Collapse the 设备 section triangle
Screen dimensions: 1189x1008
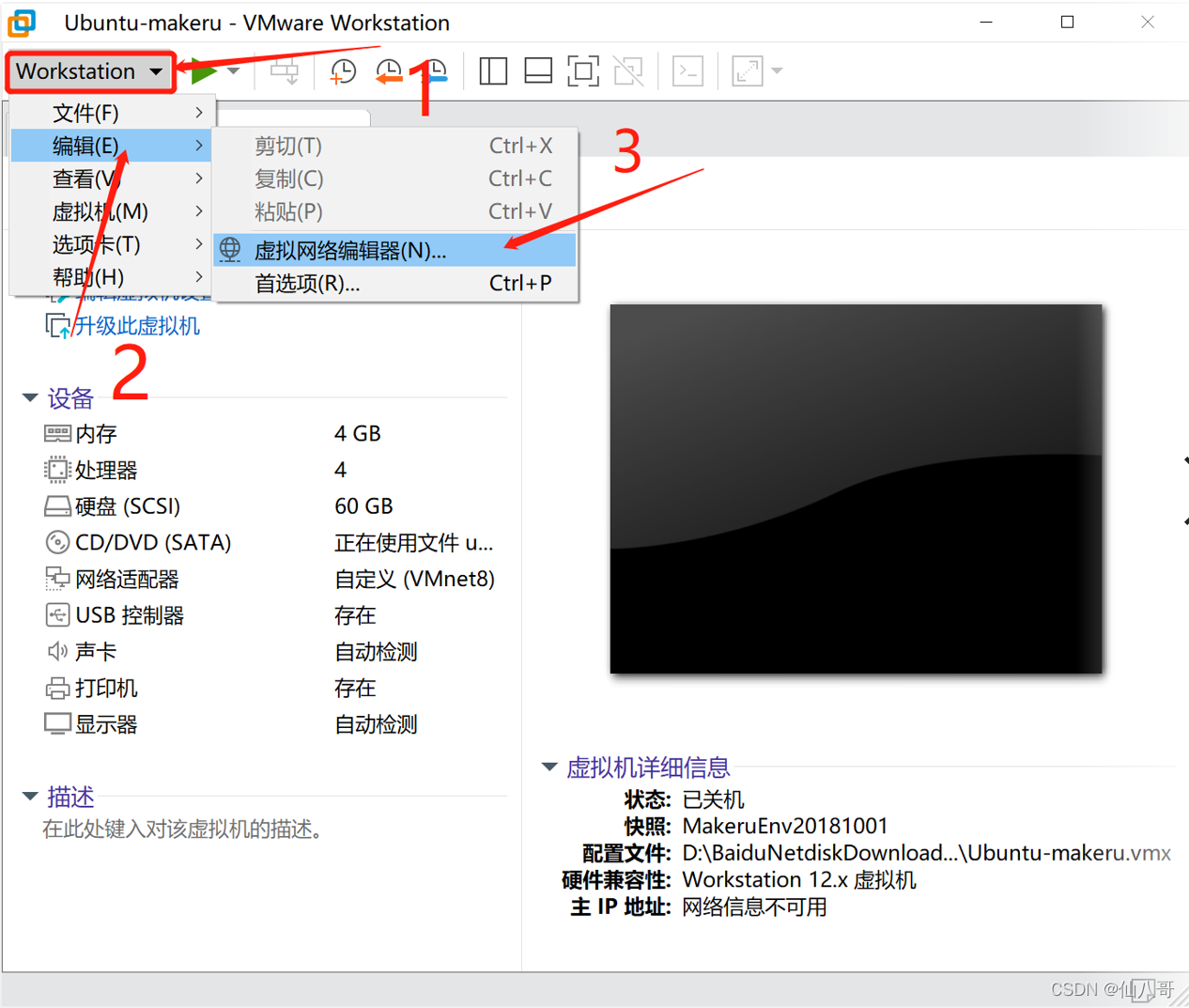click(29, 396)
